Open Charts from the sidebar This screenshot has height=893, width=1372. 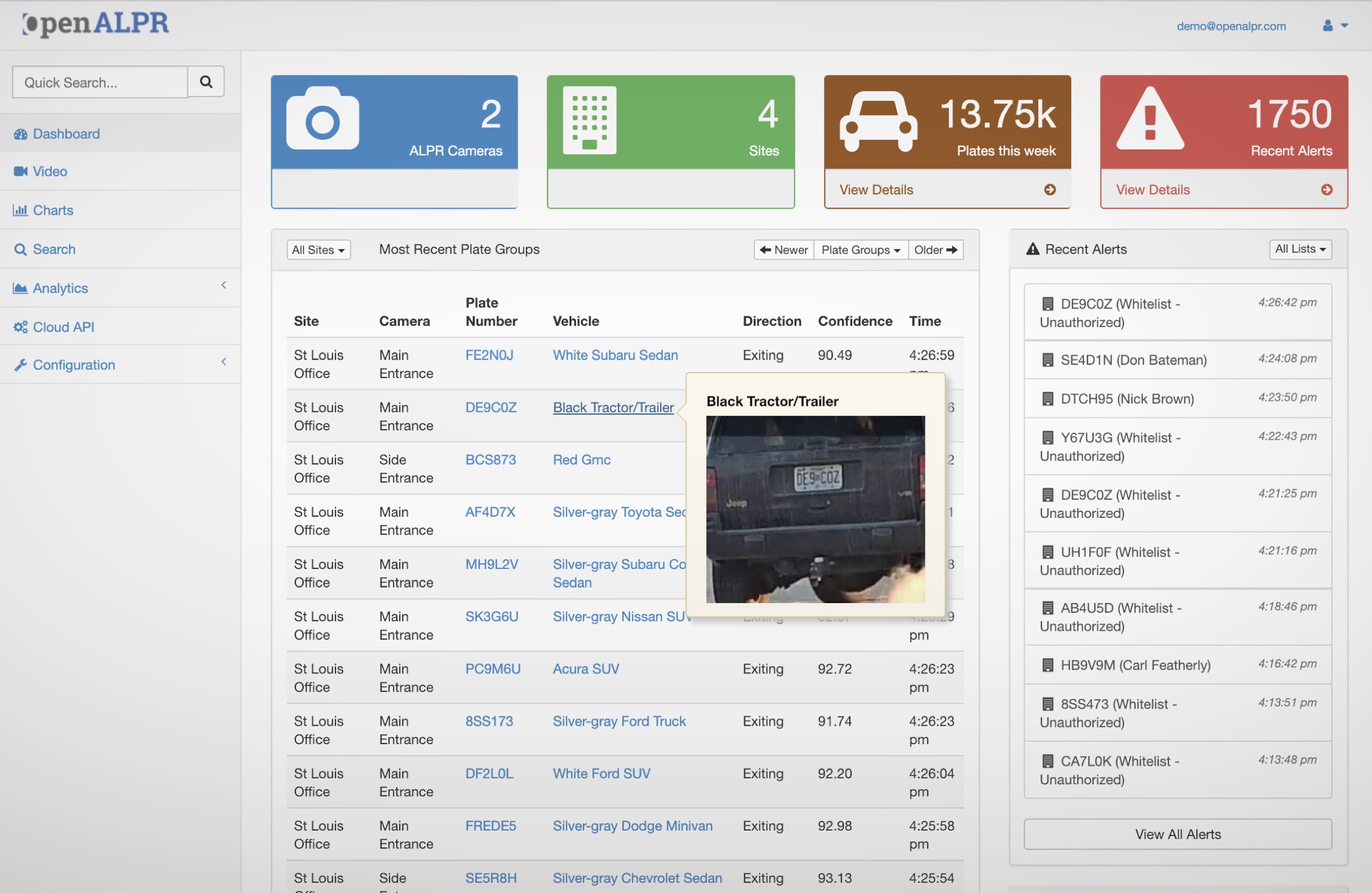point(53,211)
